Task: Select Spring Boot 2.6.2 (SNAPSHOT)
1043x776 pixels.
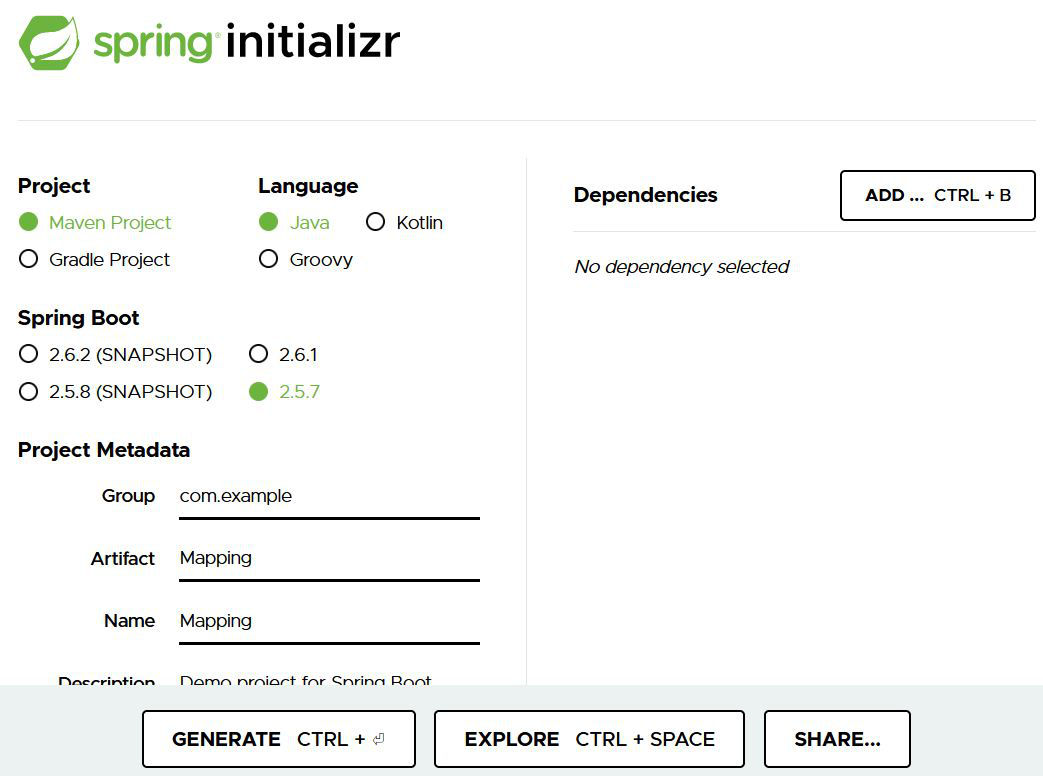Action: point(29,354)
